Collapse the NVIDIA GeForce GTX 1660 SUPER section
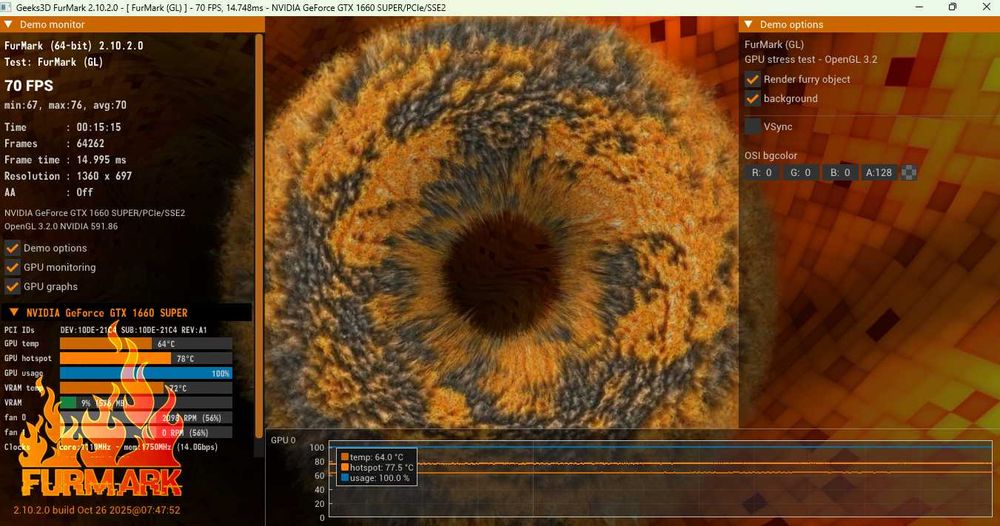 click(13, 312)
